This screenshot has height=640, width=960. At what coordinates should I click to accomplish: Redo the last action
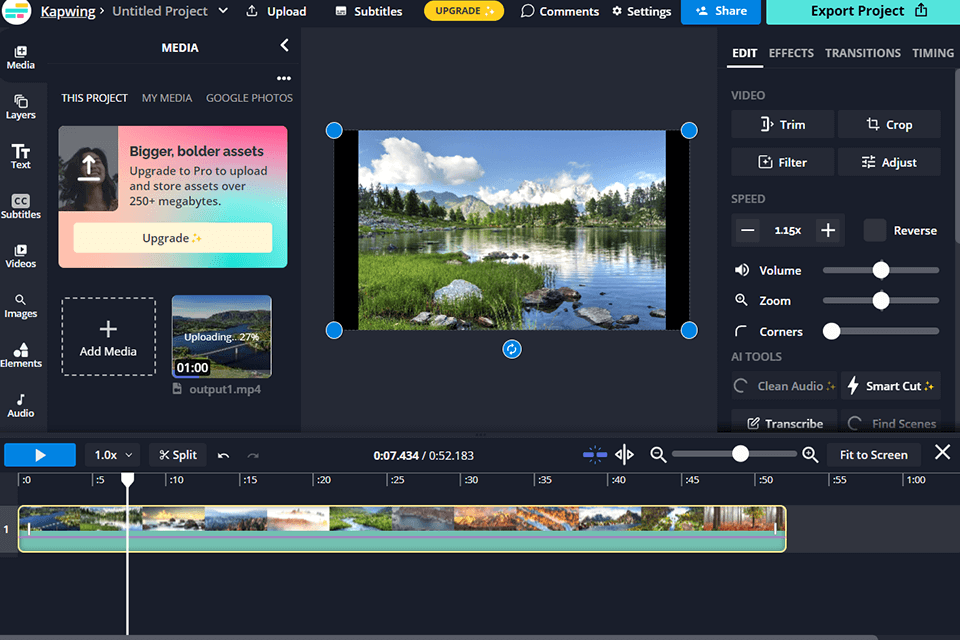tap(253, 455)
